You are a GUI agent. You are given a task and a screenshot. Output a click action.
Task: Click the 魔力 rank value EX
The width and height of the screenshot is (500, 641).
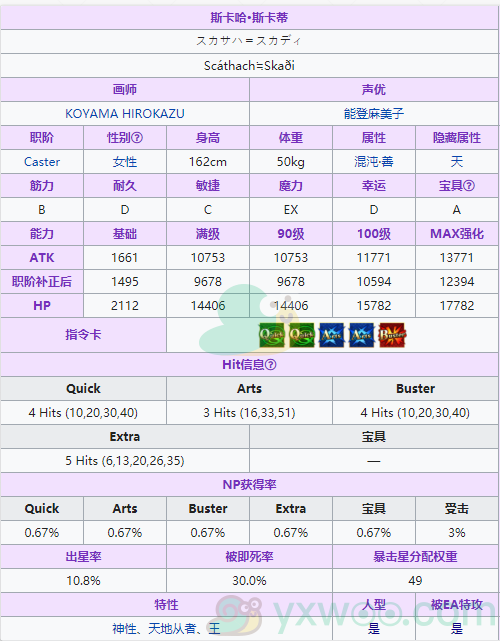coord(291,210)
